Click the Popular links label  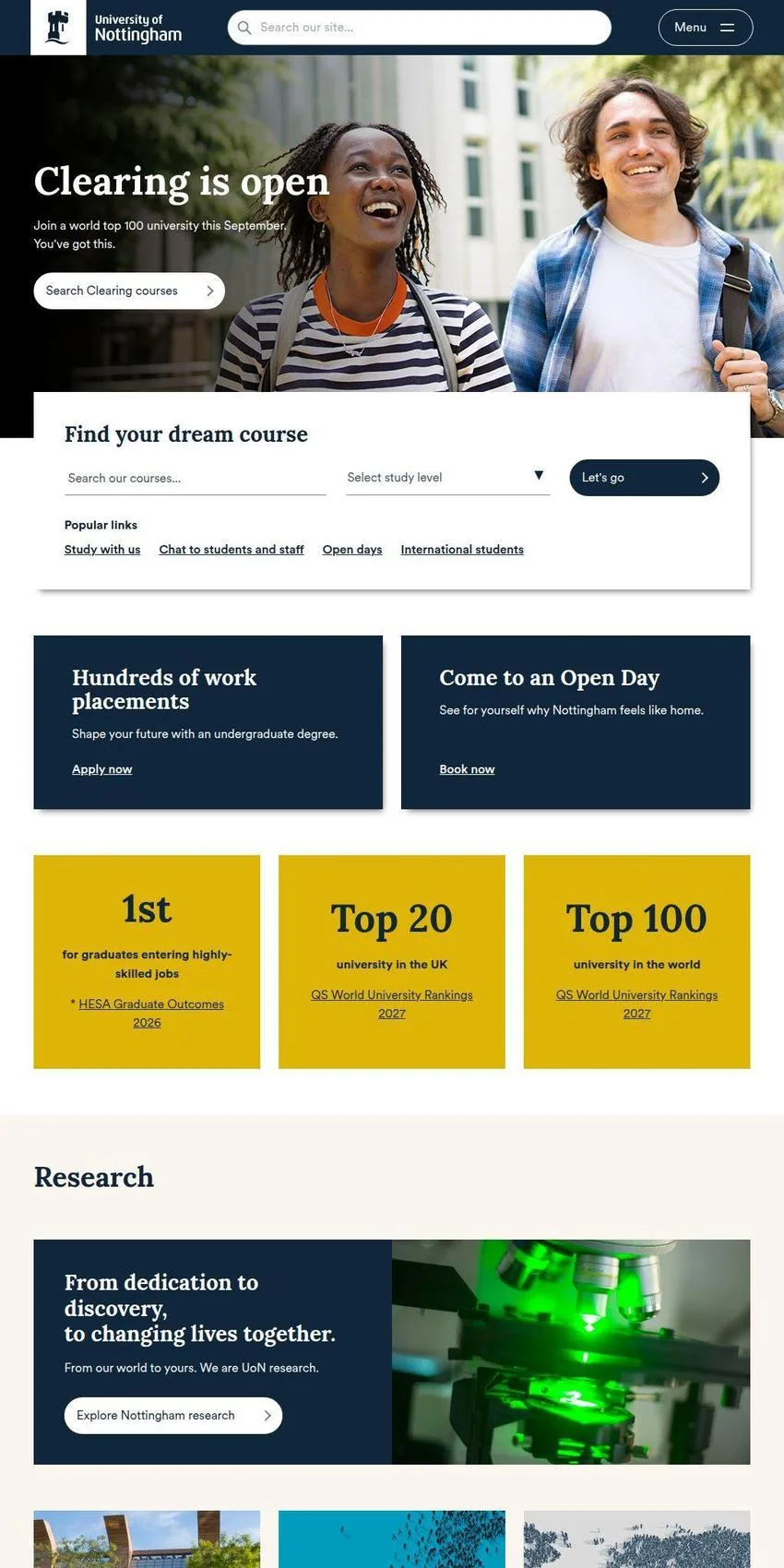(x=101, y=525)
